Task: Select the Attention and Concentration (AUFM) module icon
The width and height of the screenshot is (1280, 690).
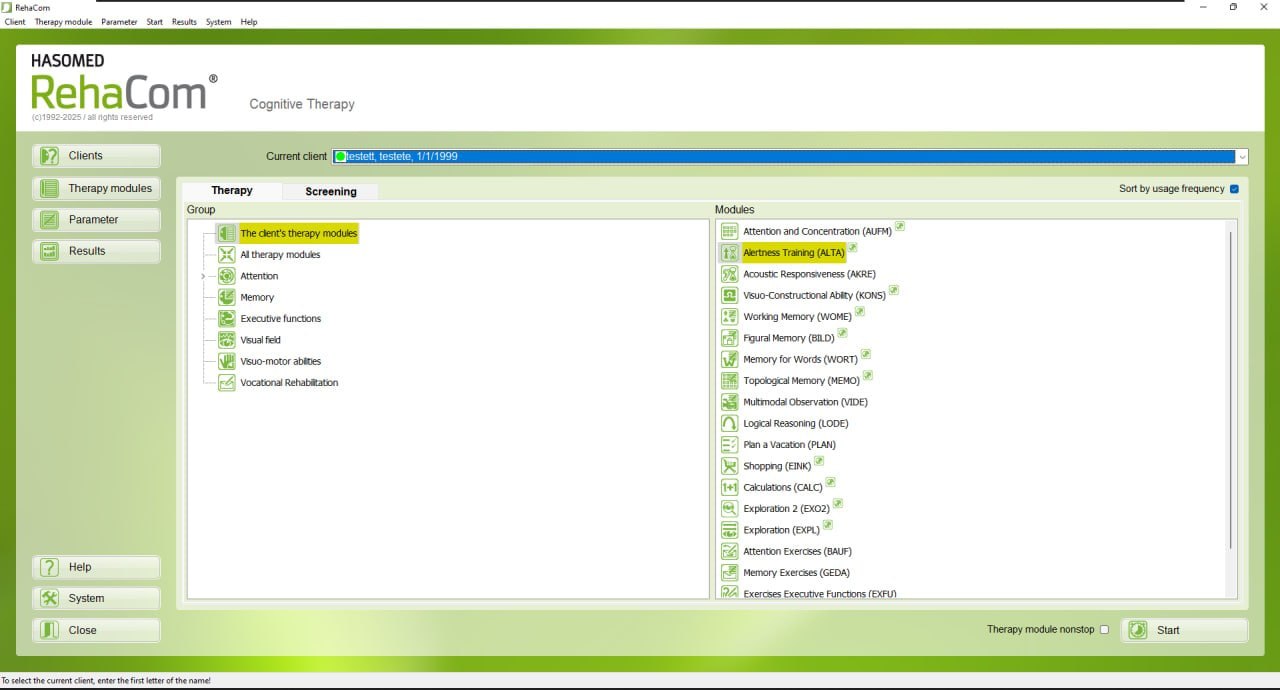Action: tap(729, 231)
